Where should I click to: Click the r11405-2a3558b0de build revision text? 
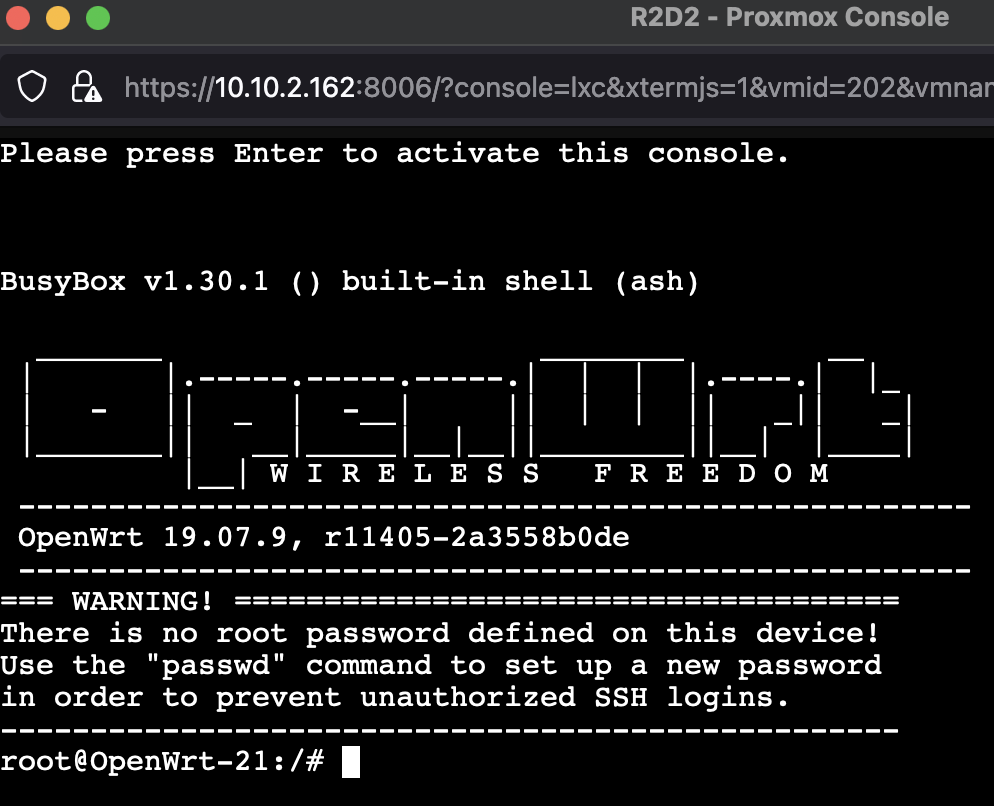(477, 538)
